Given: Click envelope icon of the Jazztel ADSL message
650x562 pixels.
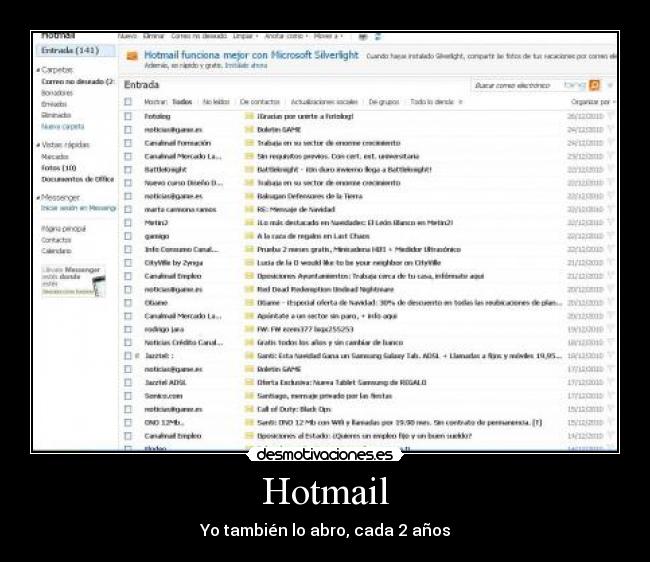Looking at the screenshot, I should 249,383.
